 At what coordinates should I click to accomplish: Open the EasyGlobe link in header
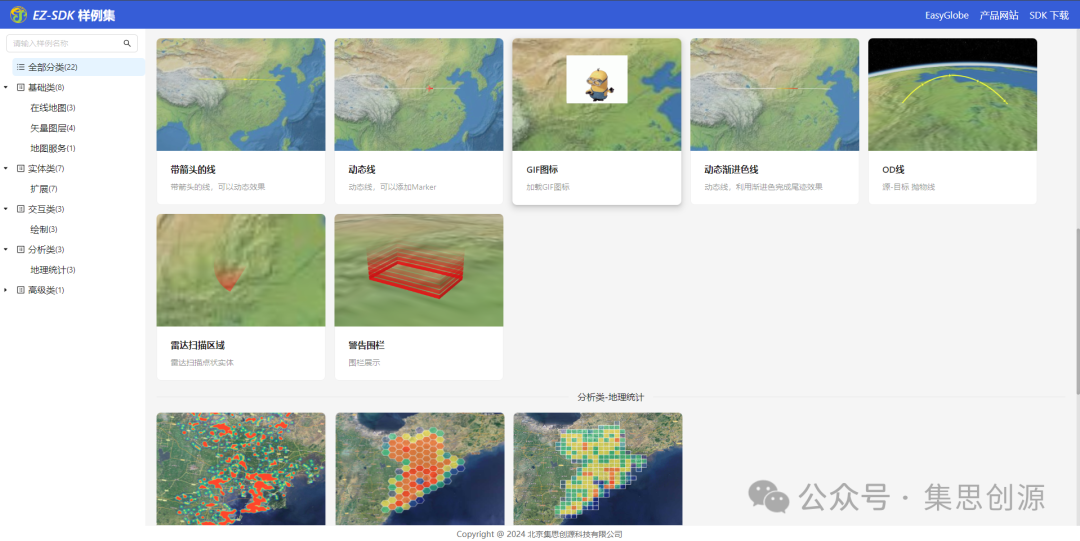point(946,15)
